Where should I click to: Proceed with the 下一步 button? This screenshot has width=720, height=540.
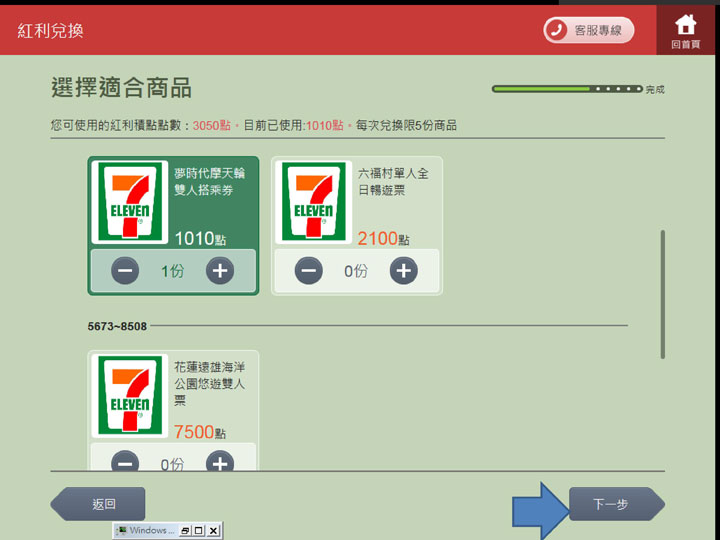point(617,504)
